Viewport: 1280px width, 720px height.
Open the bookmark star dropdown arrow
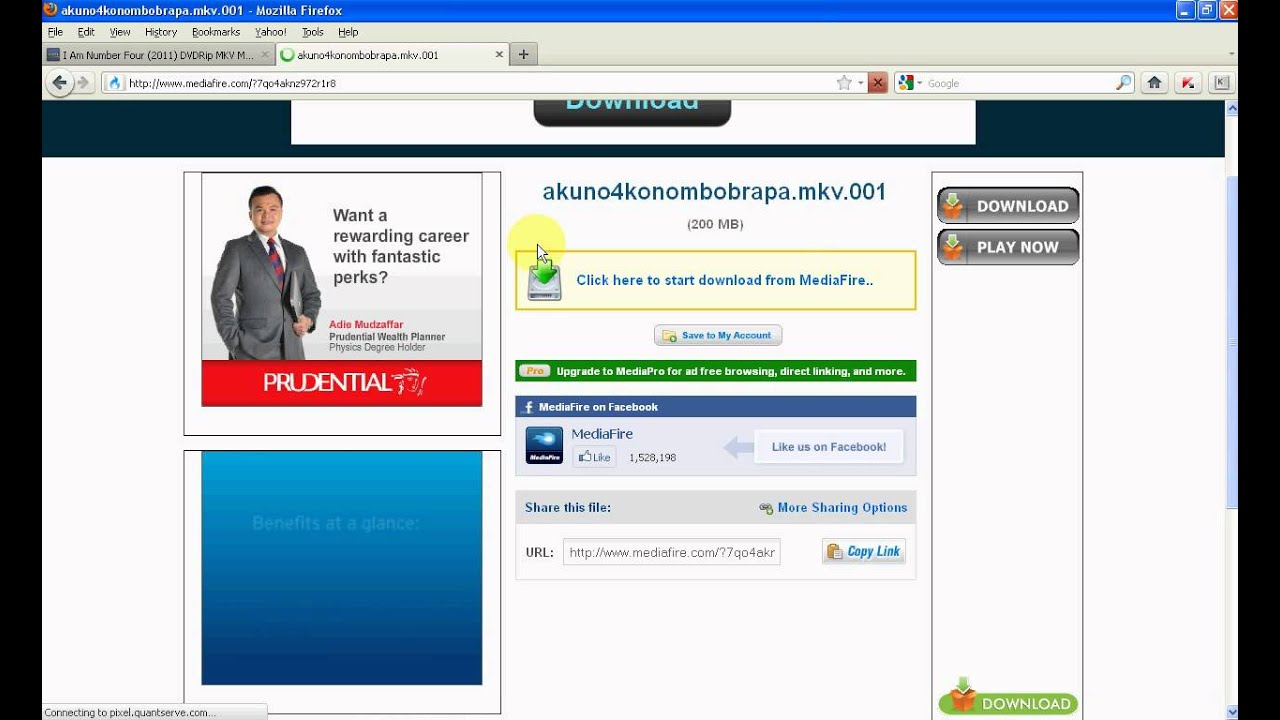coord(859,83)
